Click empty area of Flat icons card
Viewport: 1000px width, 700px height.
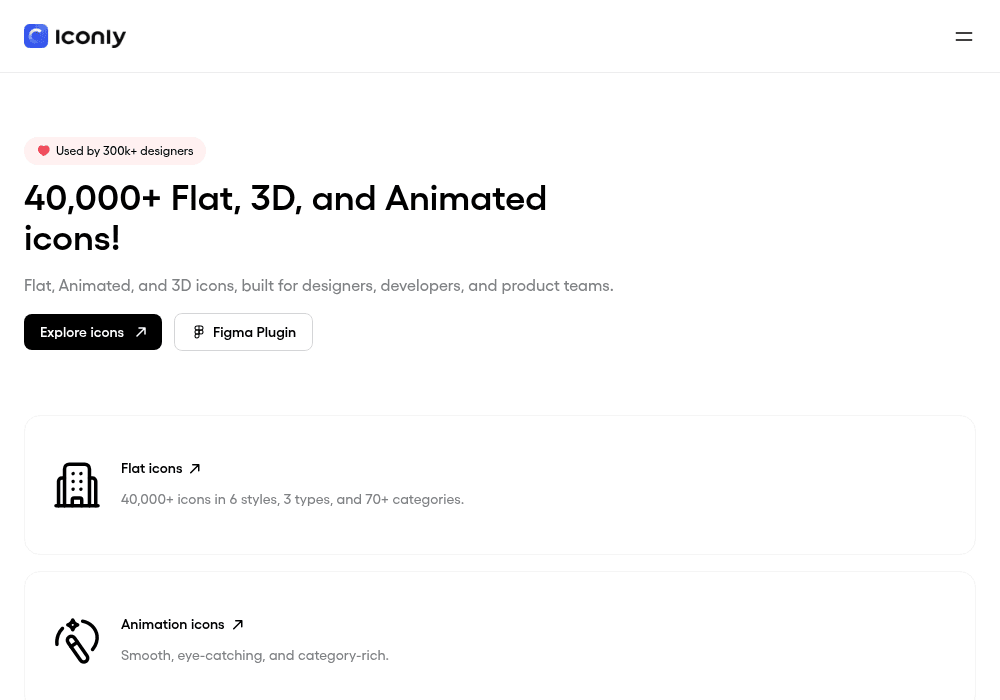click(702, 485)
